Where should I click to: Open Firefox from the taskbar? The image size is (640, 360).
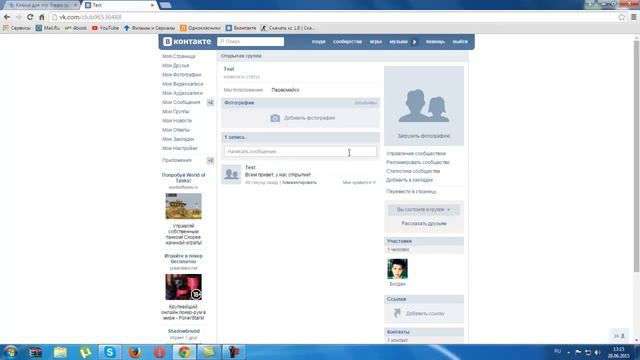point(135,352)
